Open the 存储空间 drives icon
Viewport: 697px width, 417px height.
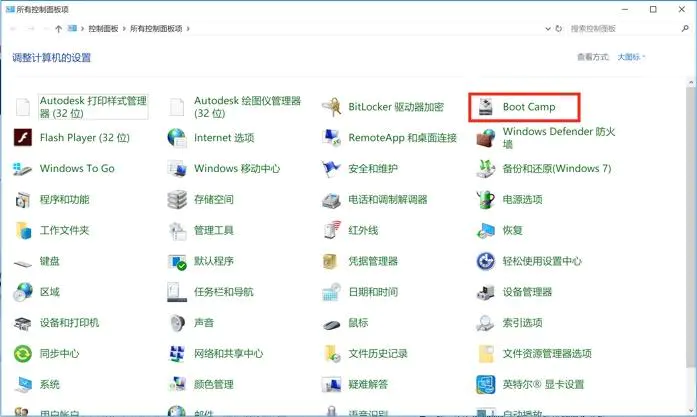click(x=177, y=200)
